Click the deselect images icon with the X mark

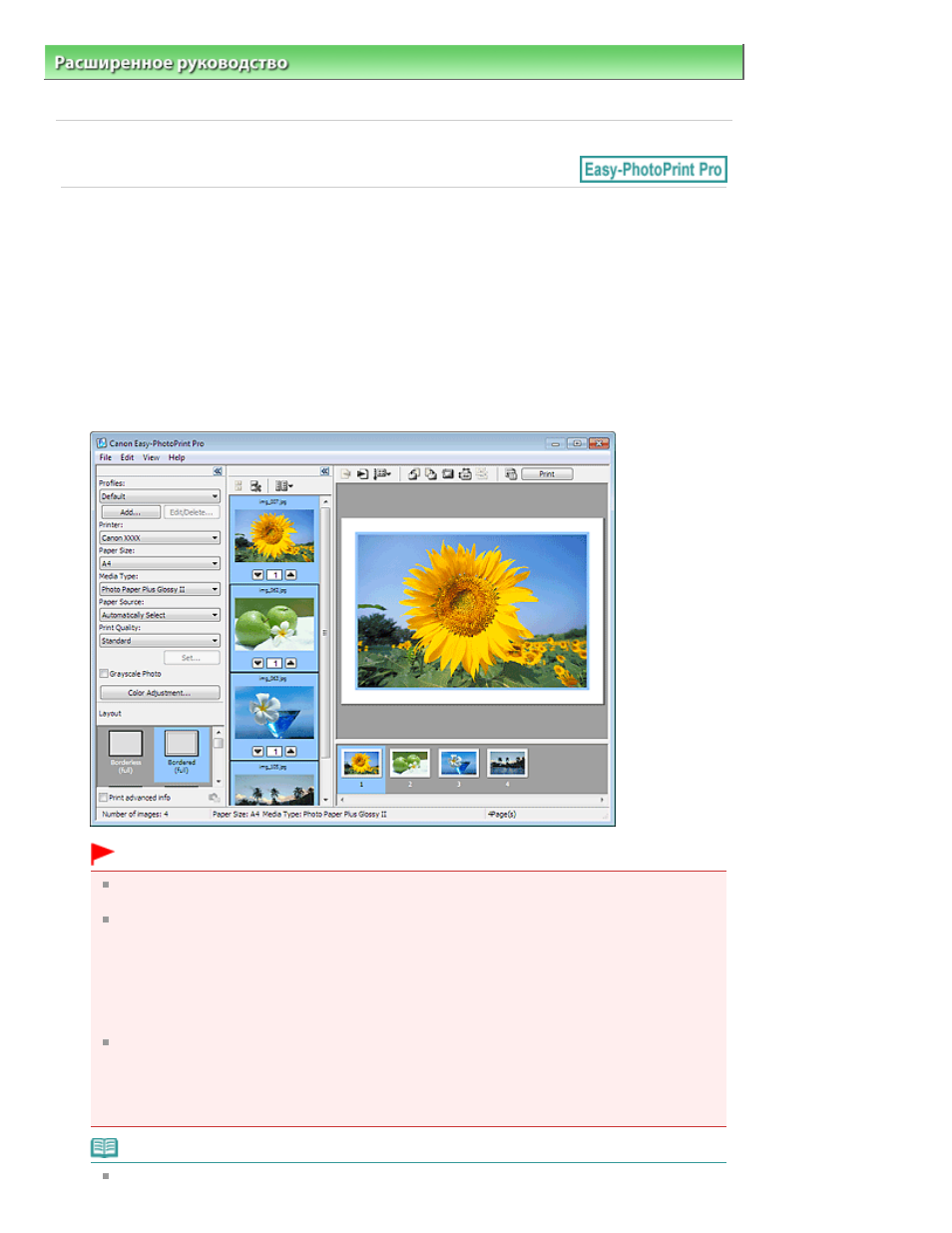tap(255, 486)
